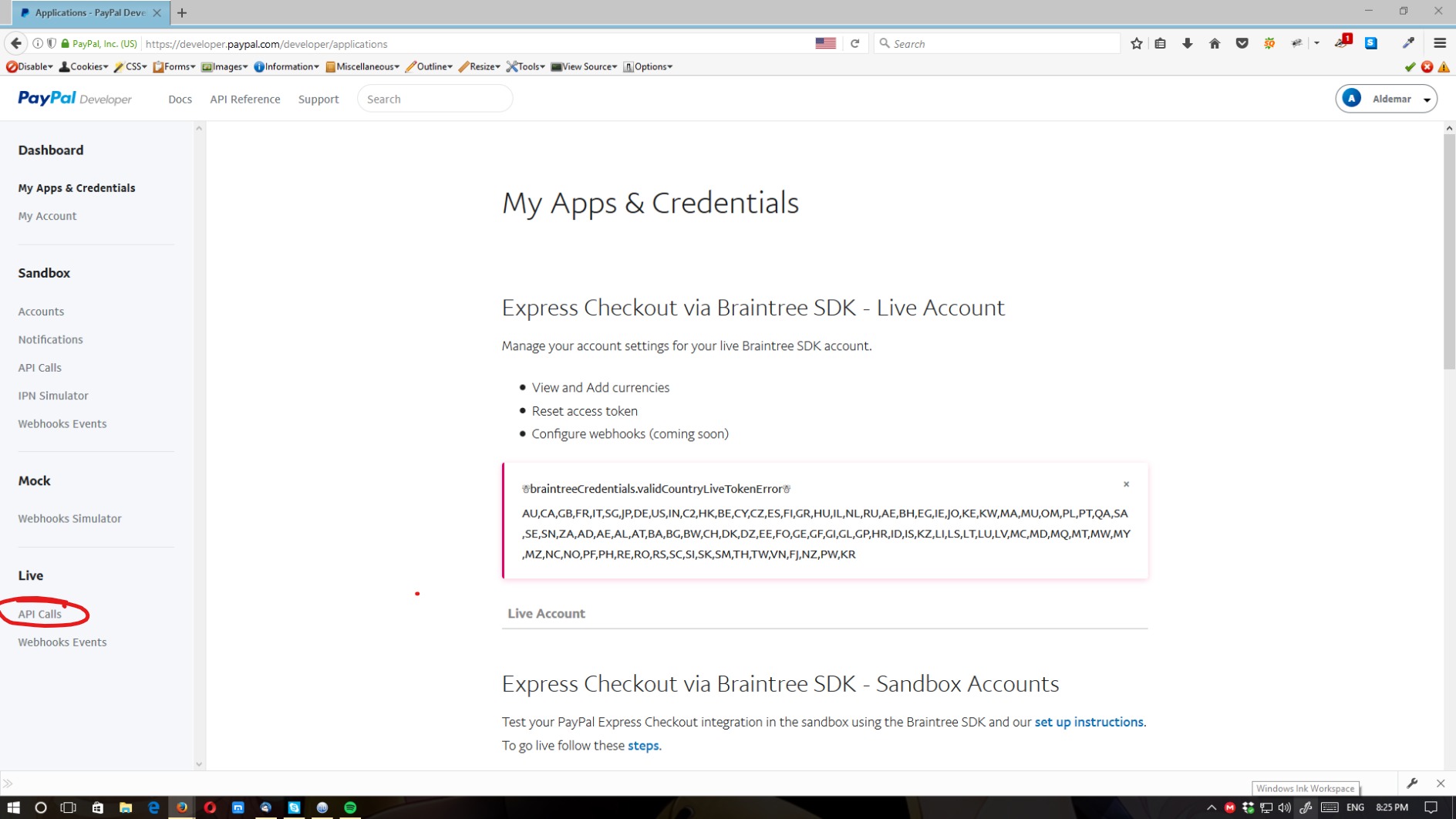
Task: Click the yellow warning triangle icon
Action: (1444, 67)
